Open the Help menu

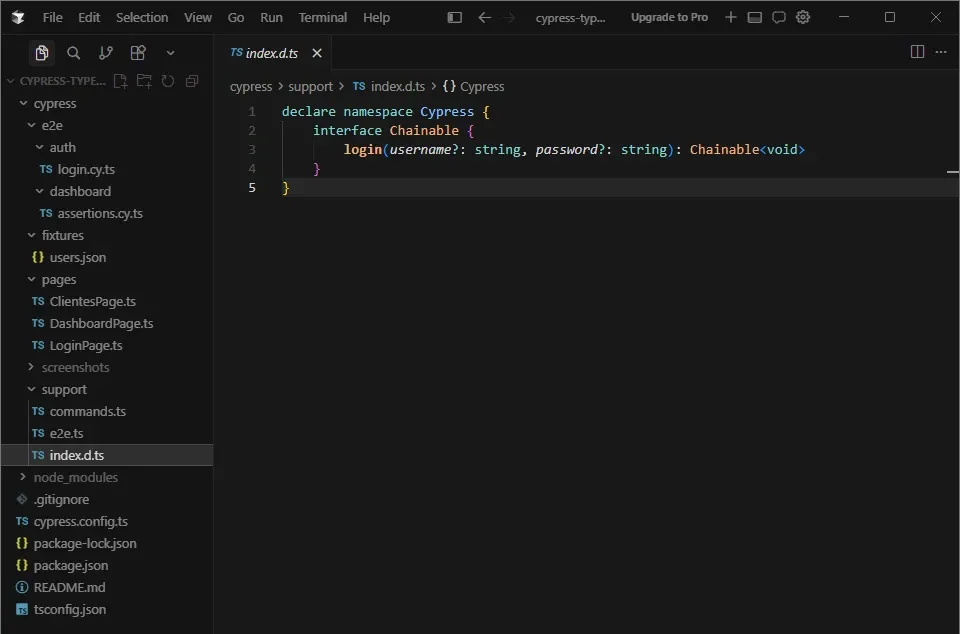click(376, 18)
